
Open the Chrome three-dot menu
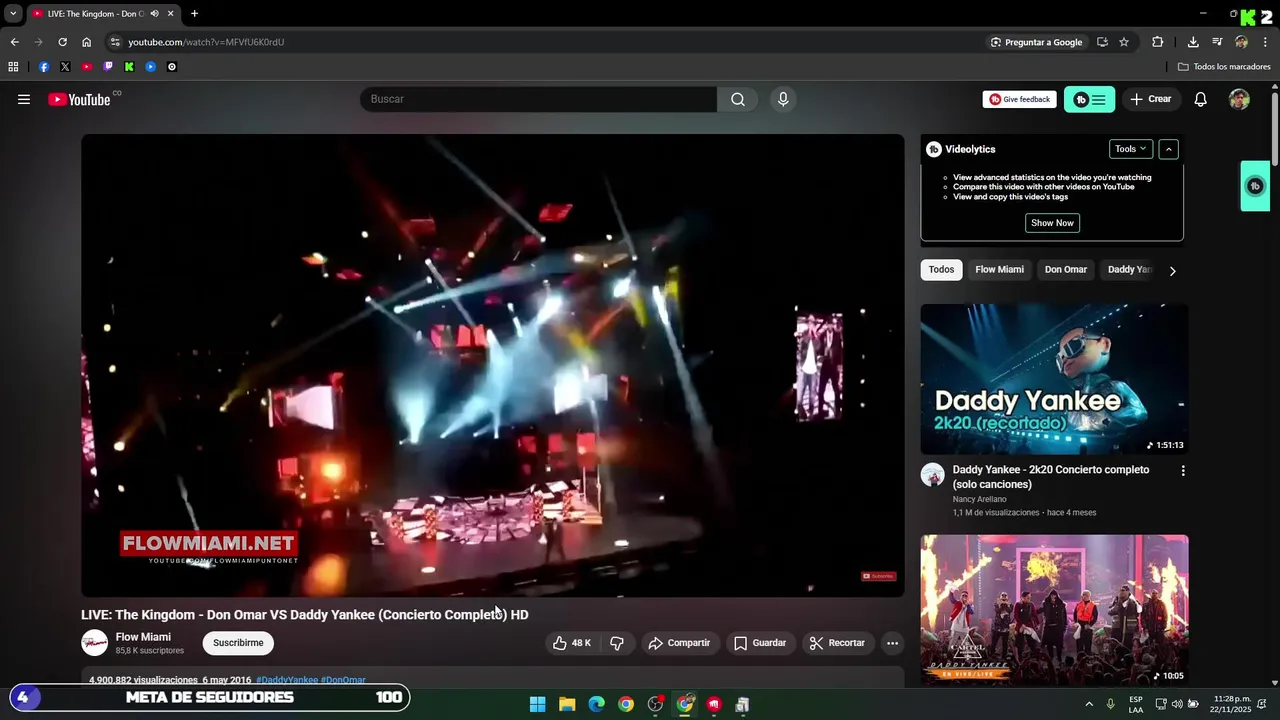[1266, 42]
